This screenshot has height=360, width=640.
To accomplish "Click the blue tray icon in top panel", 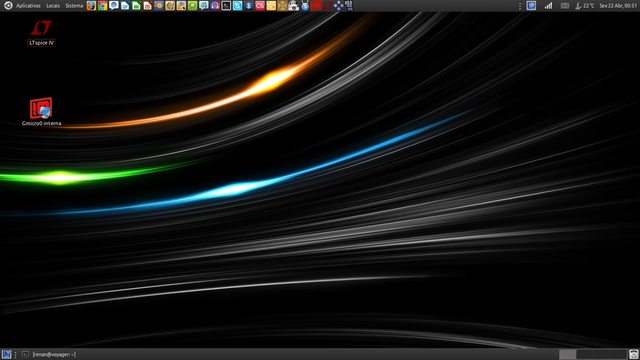I will point(531,6).
